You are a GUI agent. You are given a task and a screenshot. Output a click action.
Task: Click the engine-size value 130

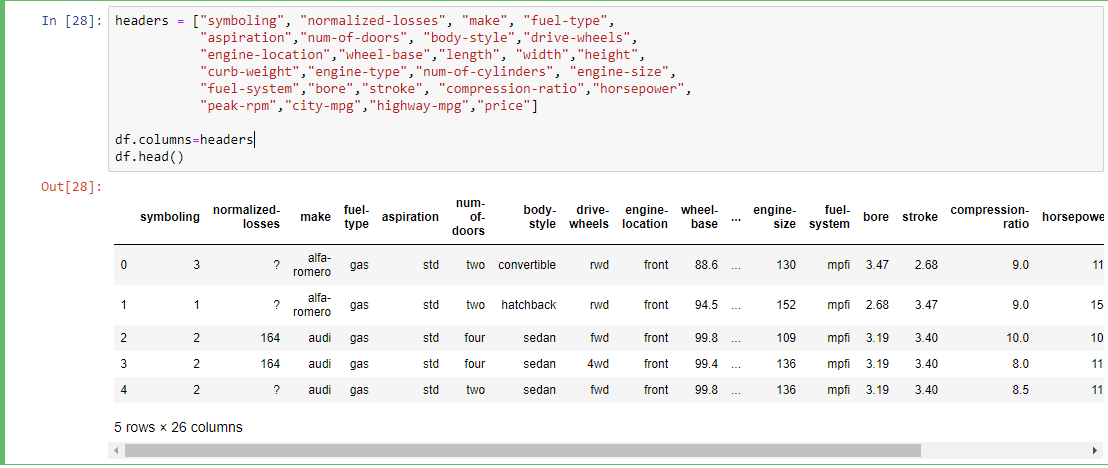tap(786, 265)
